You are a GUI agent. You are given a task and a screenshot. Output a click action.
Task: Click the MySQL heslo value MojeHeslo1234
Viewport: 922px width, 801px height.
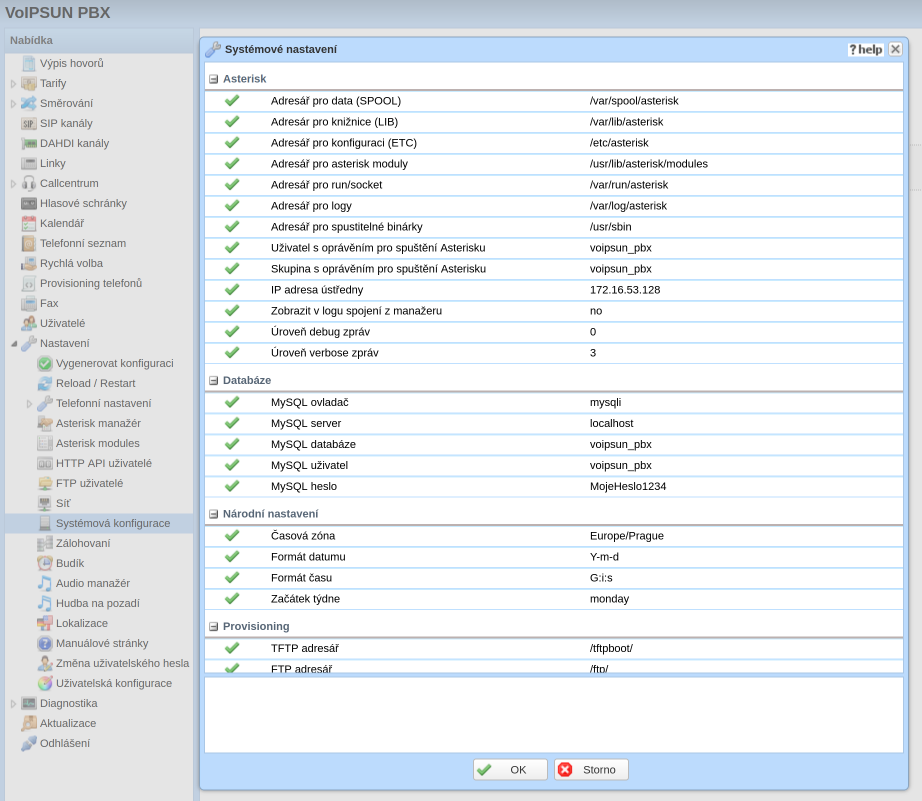[x=628, y=486]
